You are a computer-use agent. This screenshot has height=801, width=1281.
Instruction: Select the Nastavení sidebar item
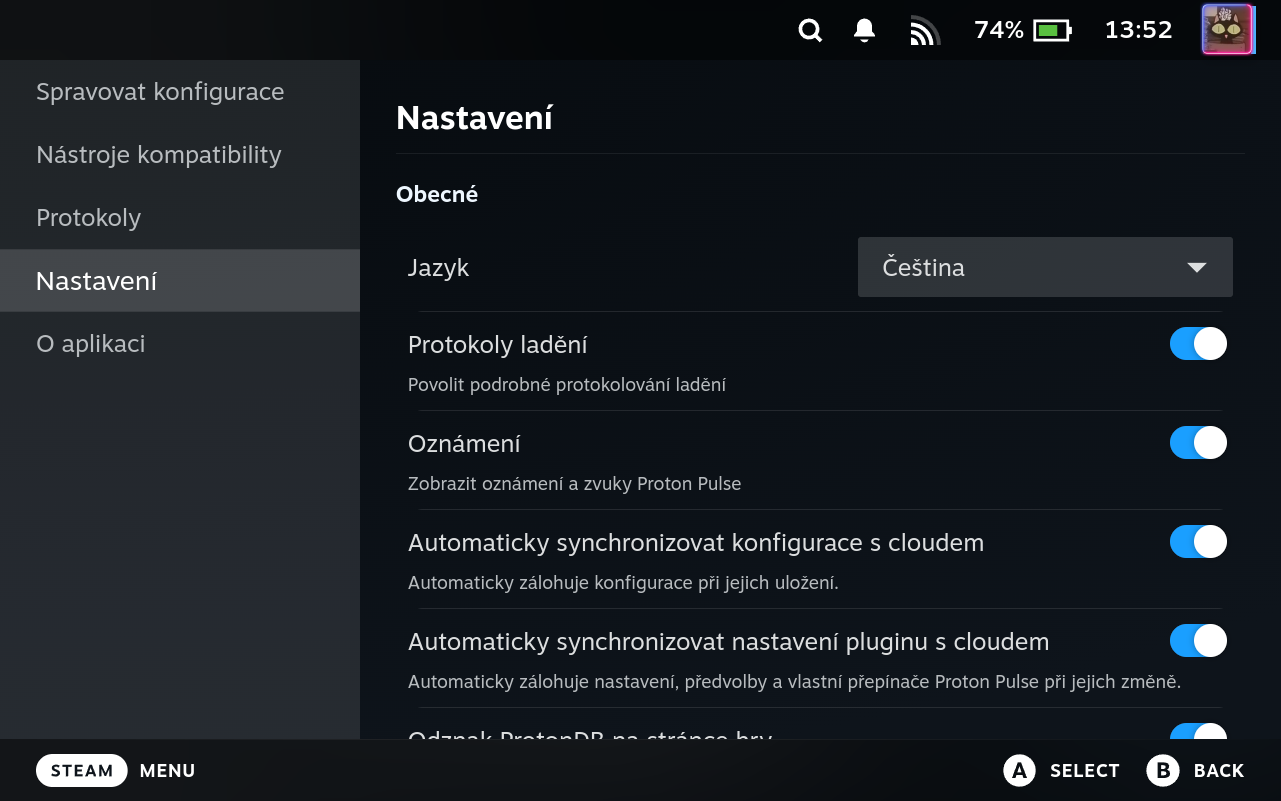[x=180, y=281]
